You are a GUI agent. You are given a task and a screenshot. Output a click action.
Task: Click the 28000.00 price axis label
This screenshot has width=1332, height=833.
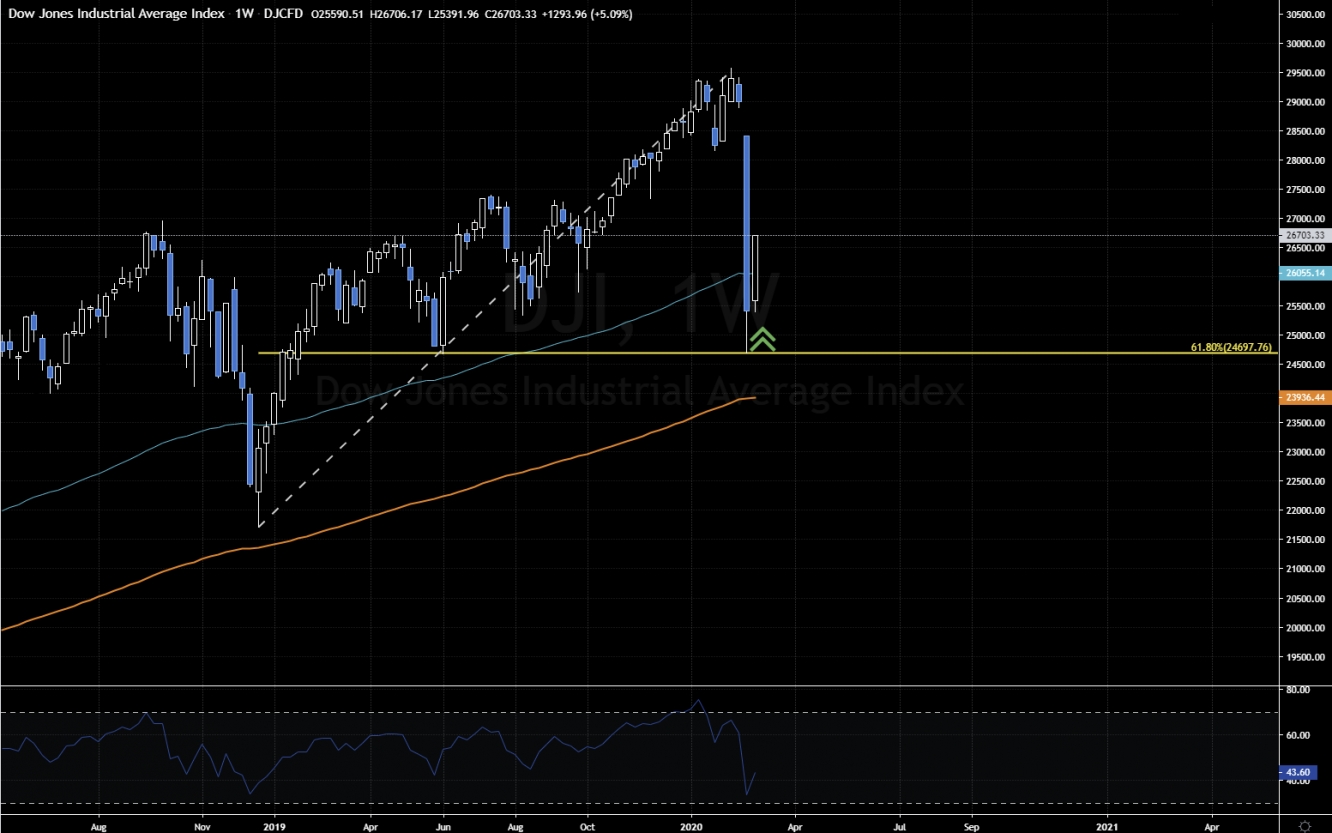[x=1304, y=161]
